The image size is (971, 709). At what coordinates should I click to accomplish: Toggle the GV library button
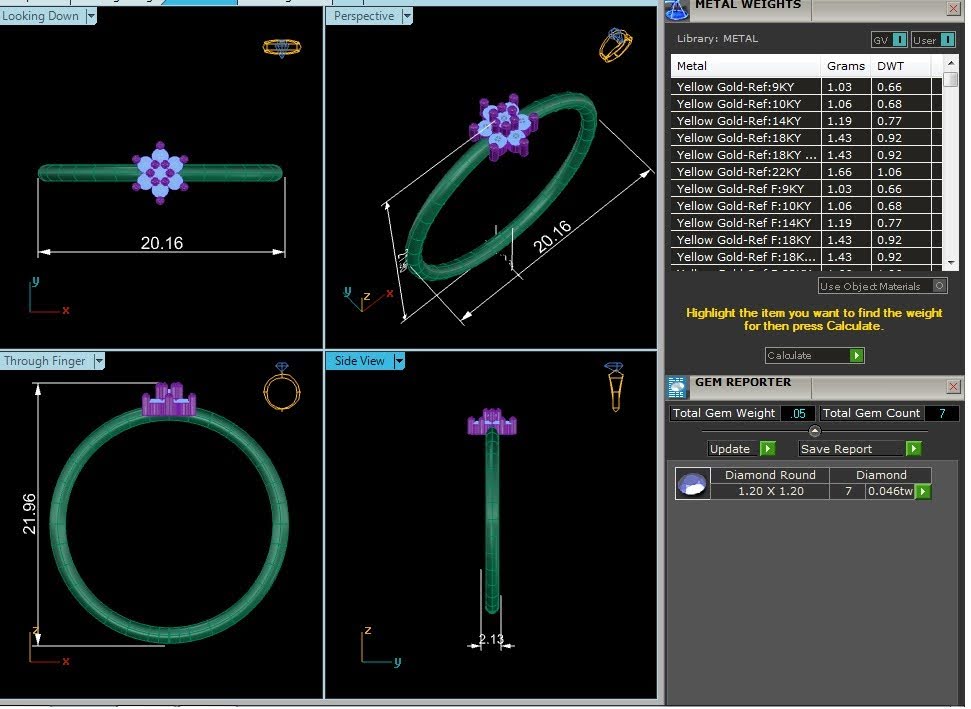(x=889, y=40)
